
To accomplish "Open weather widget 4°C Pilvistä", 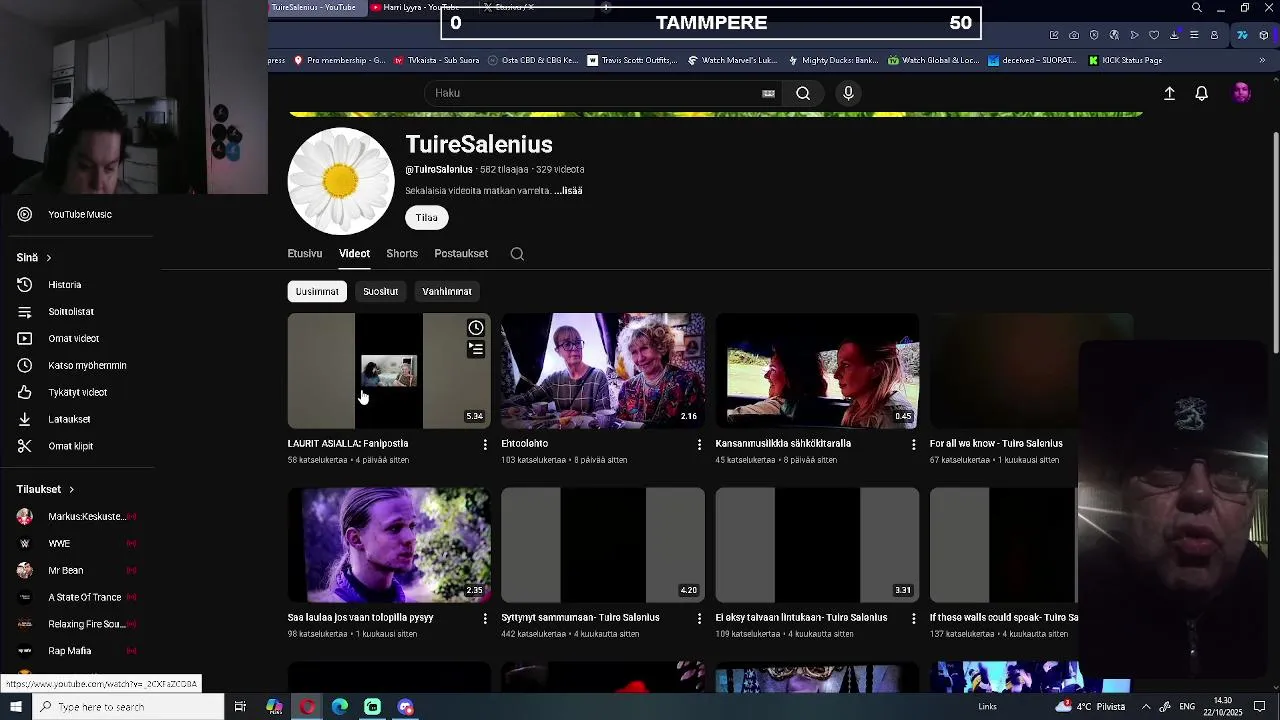I will coord(1090,707).
